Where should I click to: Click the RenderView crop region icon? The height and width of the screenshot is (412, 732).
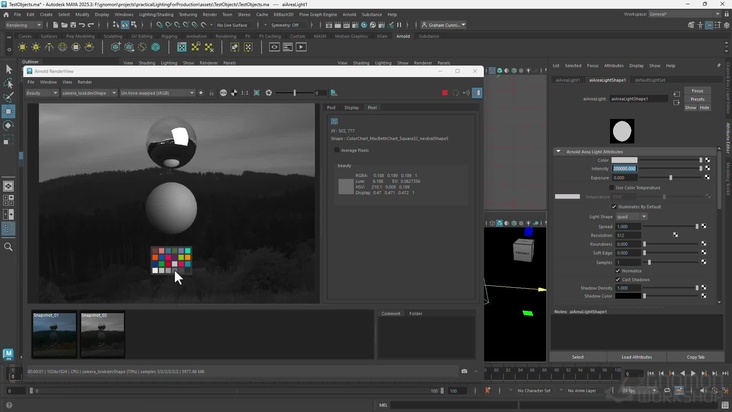[257, 93]
